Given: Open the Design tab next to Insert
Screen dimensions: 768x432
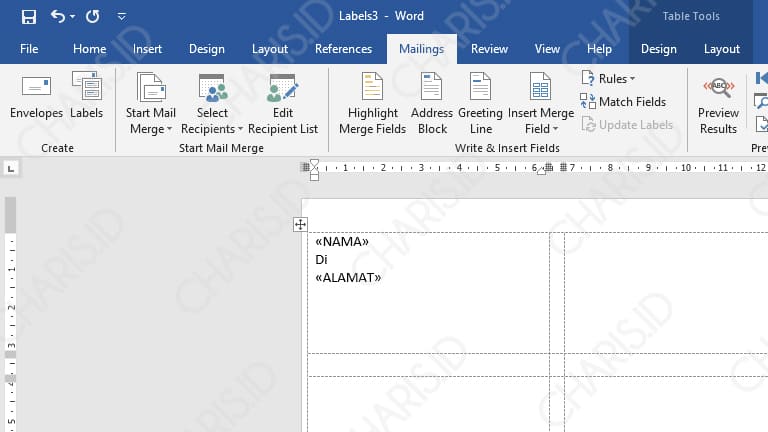Looking at the screenshot, I should click(x=207, y=49).
